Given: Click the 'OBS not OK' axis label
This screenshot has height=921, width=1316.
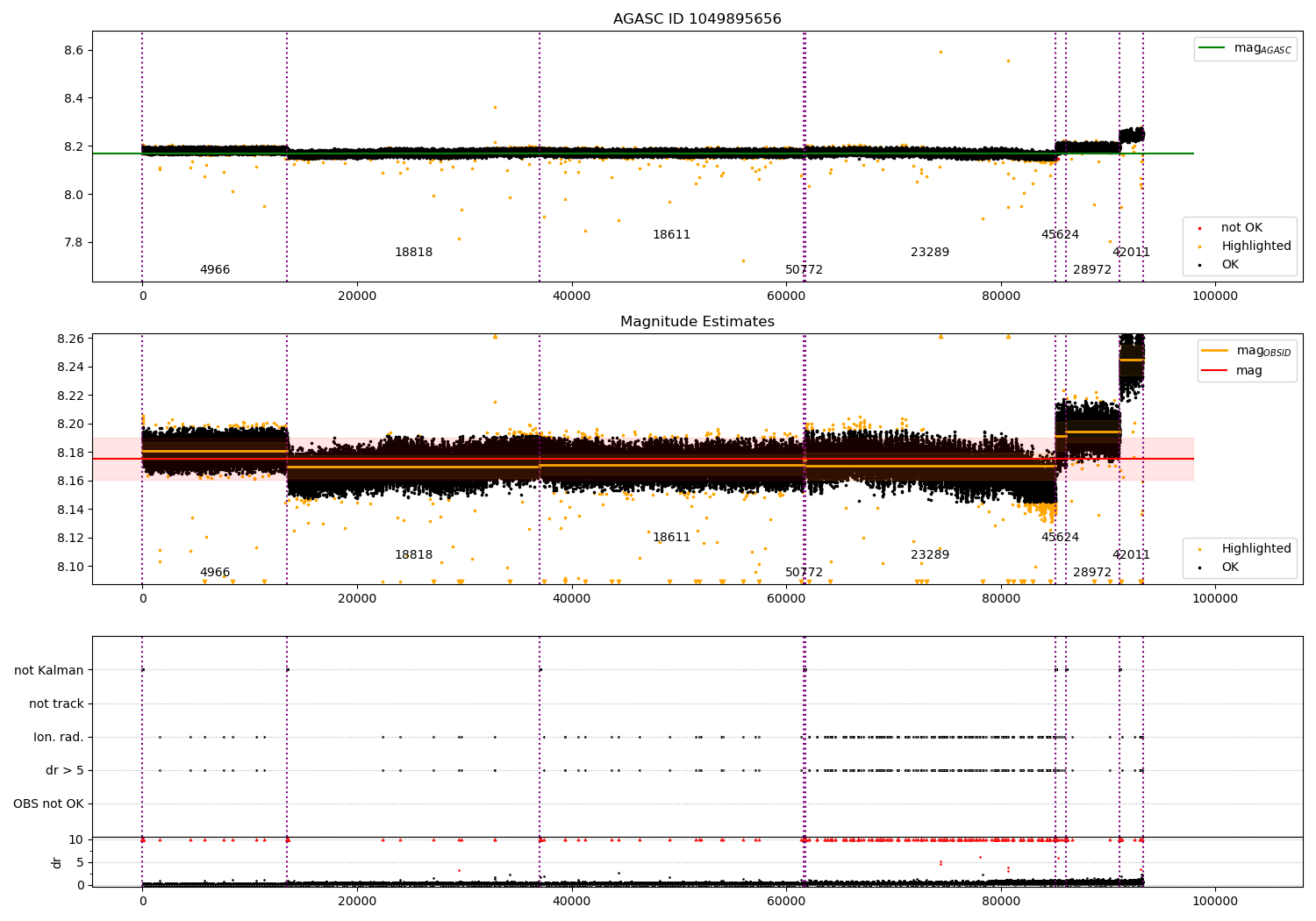Looking at the screenshot, I should pyautogui.click(x=48, y=803).
